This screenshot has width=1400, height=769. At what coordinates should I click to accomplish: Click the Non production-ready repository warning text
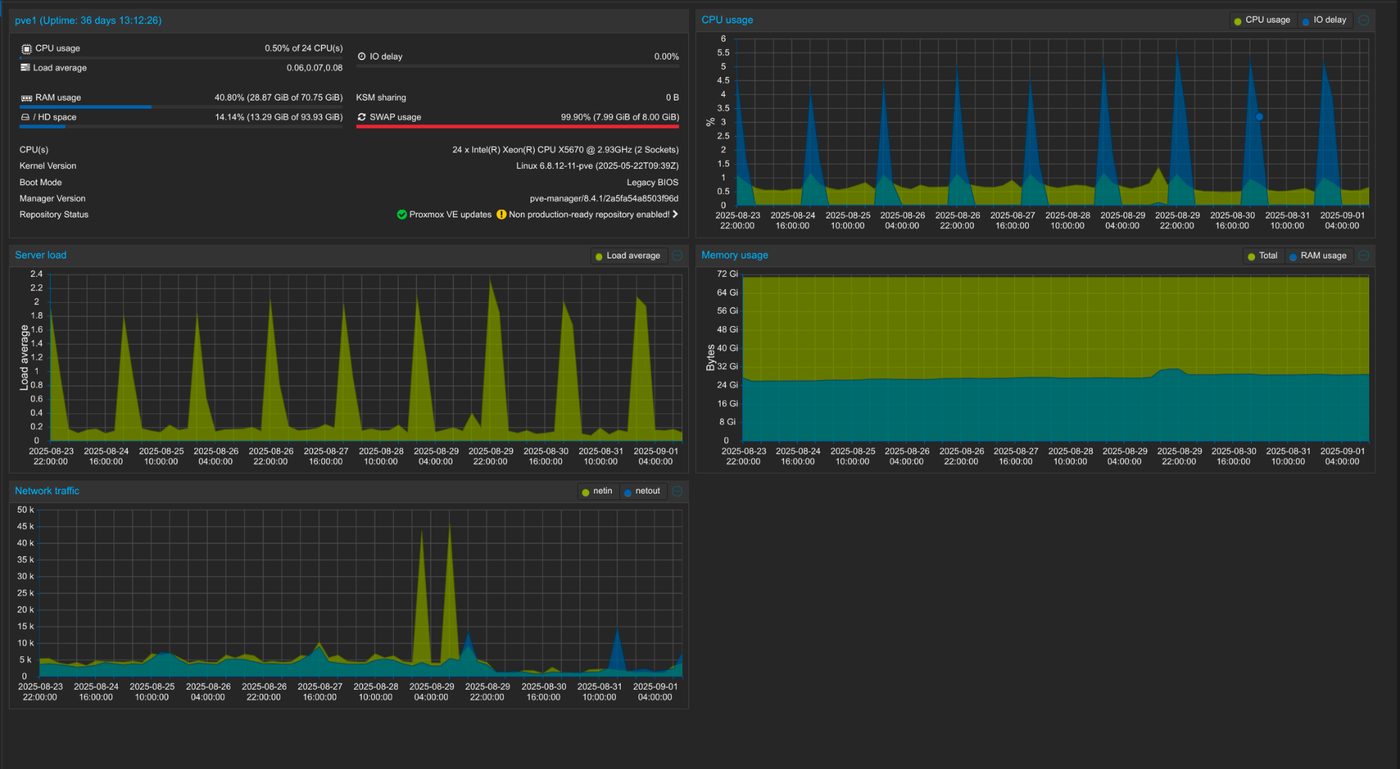click(x=588, y=214)
